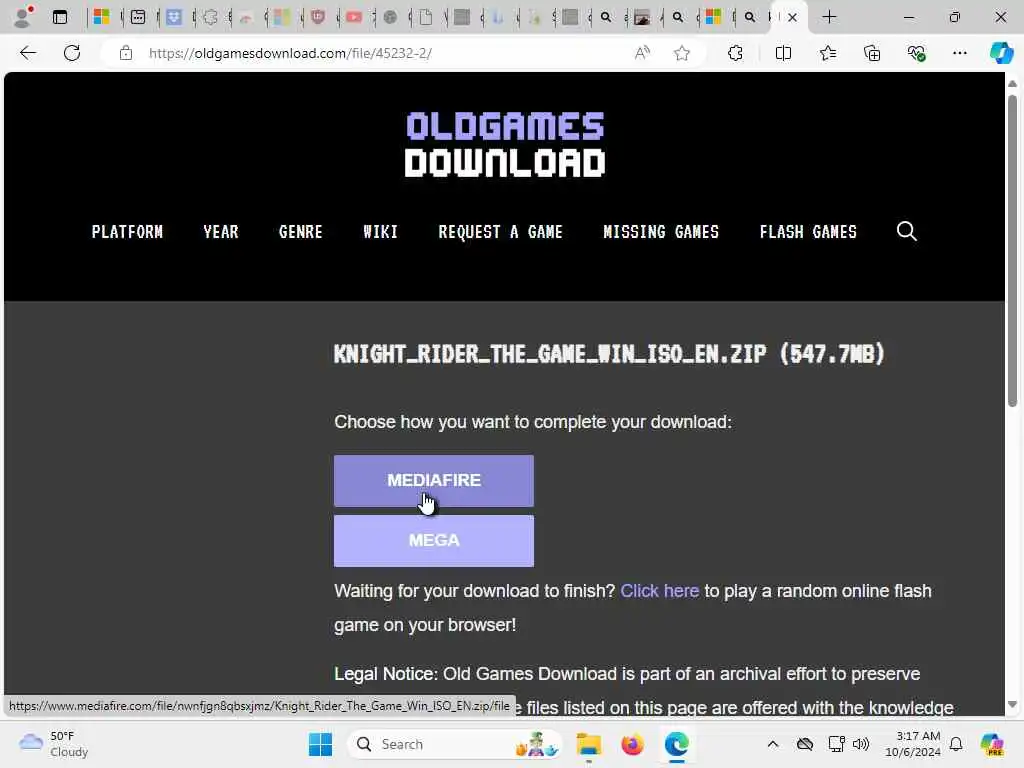1024x768 pixels.
Task: Open the GENRE menu
Action: pos(300,232)
